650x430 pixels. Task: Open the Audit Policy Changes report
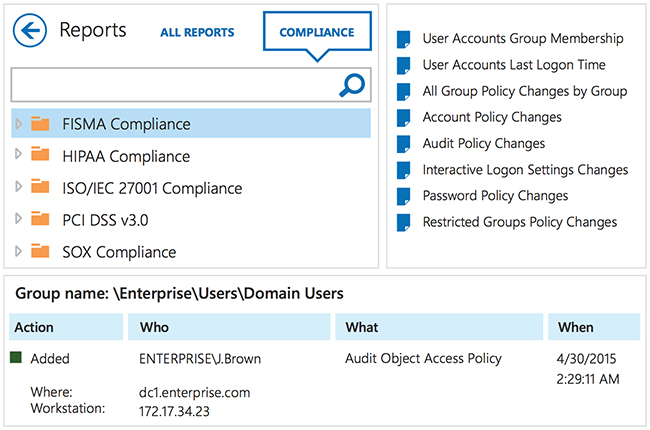(x=483, y=144)
